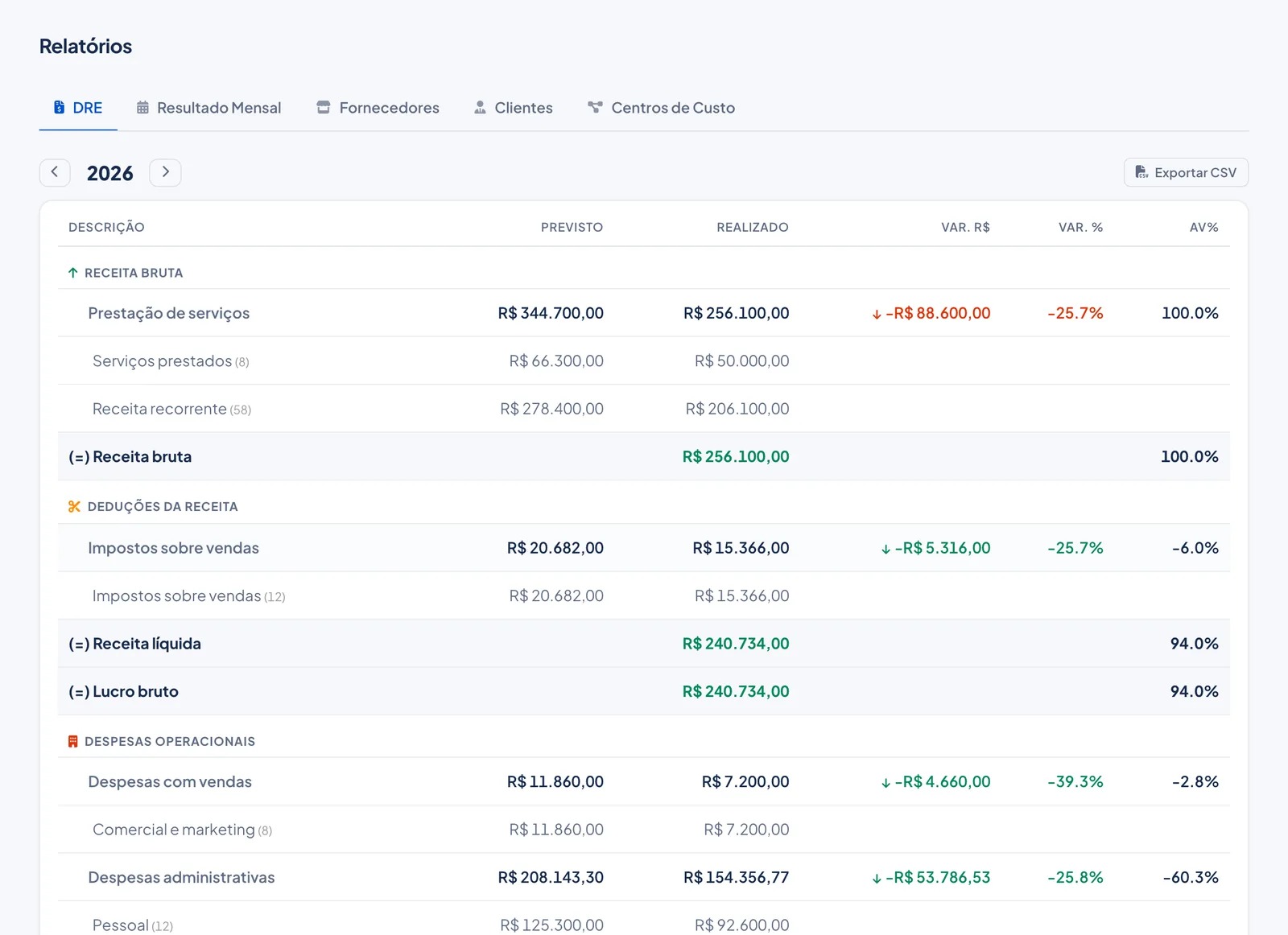
Task: Click the green arrow icon beside Receita Bruta
Action: pos(73,273)
